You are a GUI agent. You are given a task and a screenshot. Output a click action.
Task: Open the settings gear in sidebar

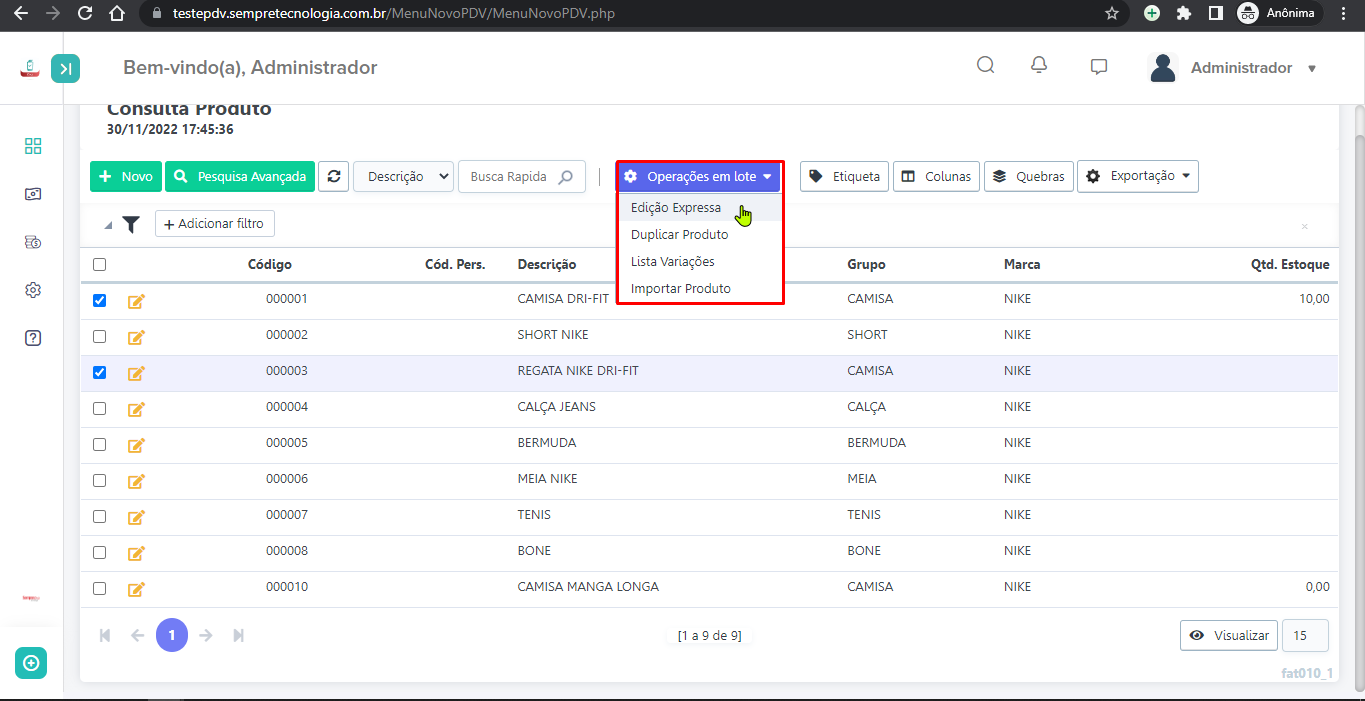tap(33, 290)
